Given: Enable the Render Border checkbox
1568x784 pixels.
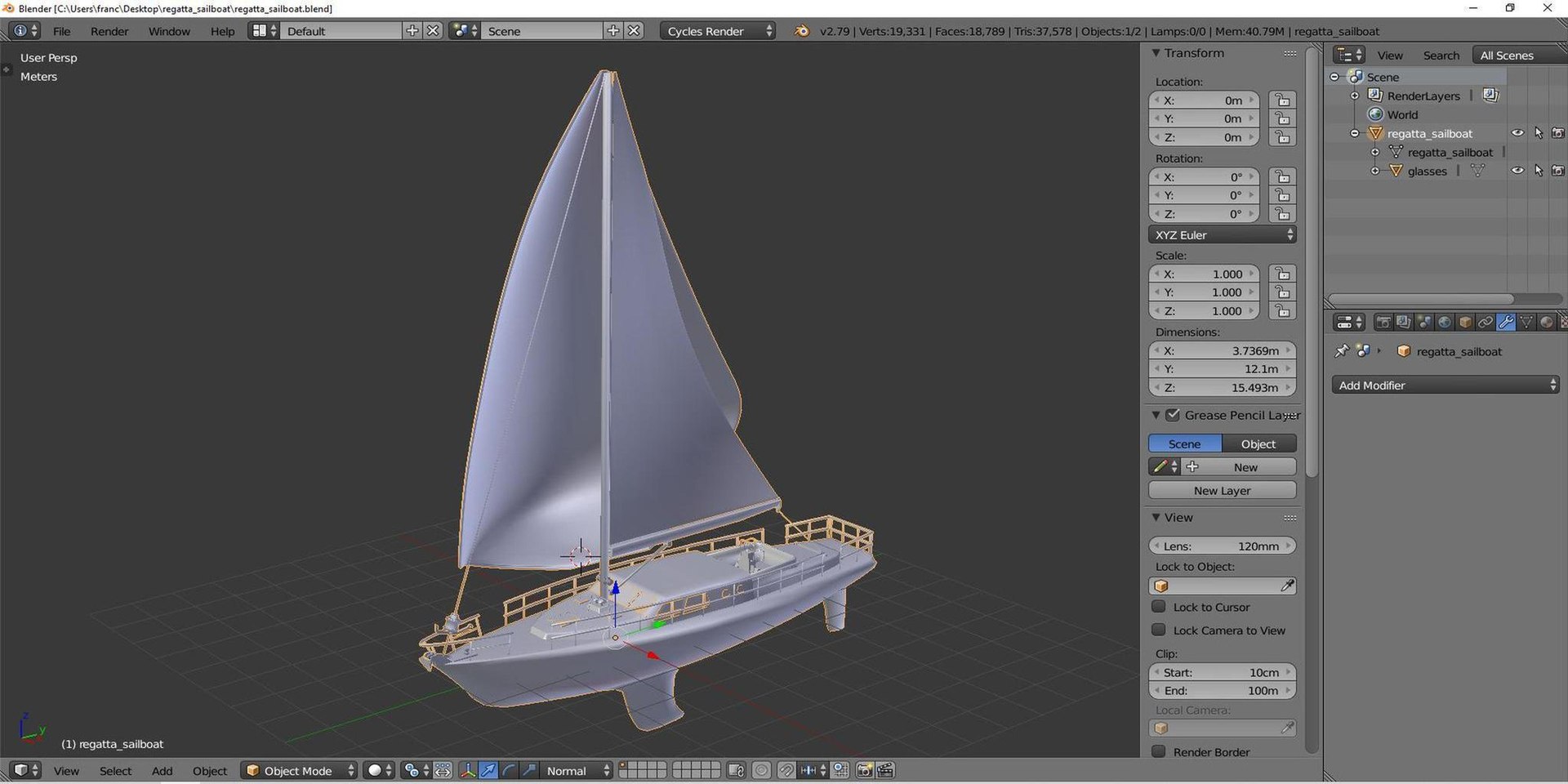Looking at the screenshot, I should [x=1158, y=751].
